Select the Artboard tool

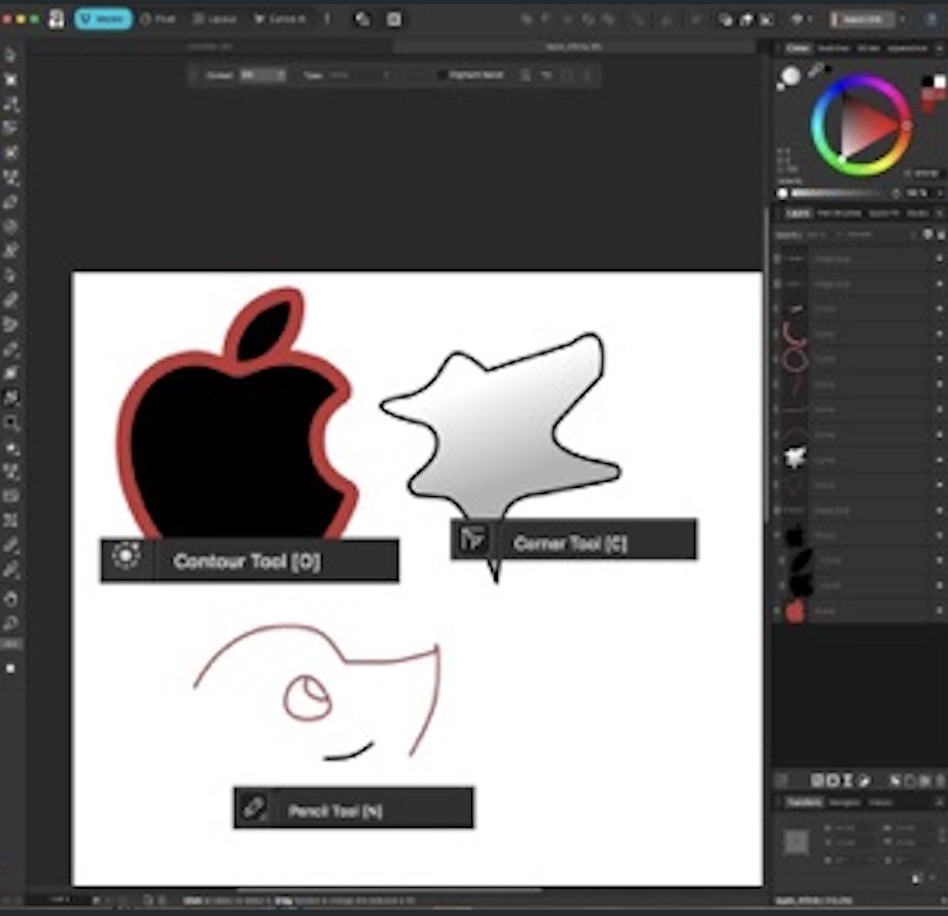[11, 80]
